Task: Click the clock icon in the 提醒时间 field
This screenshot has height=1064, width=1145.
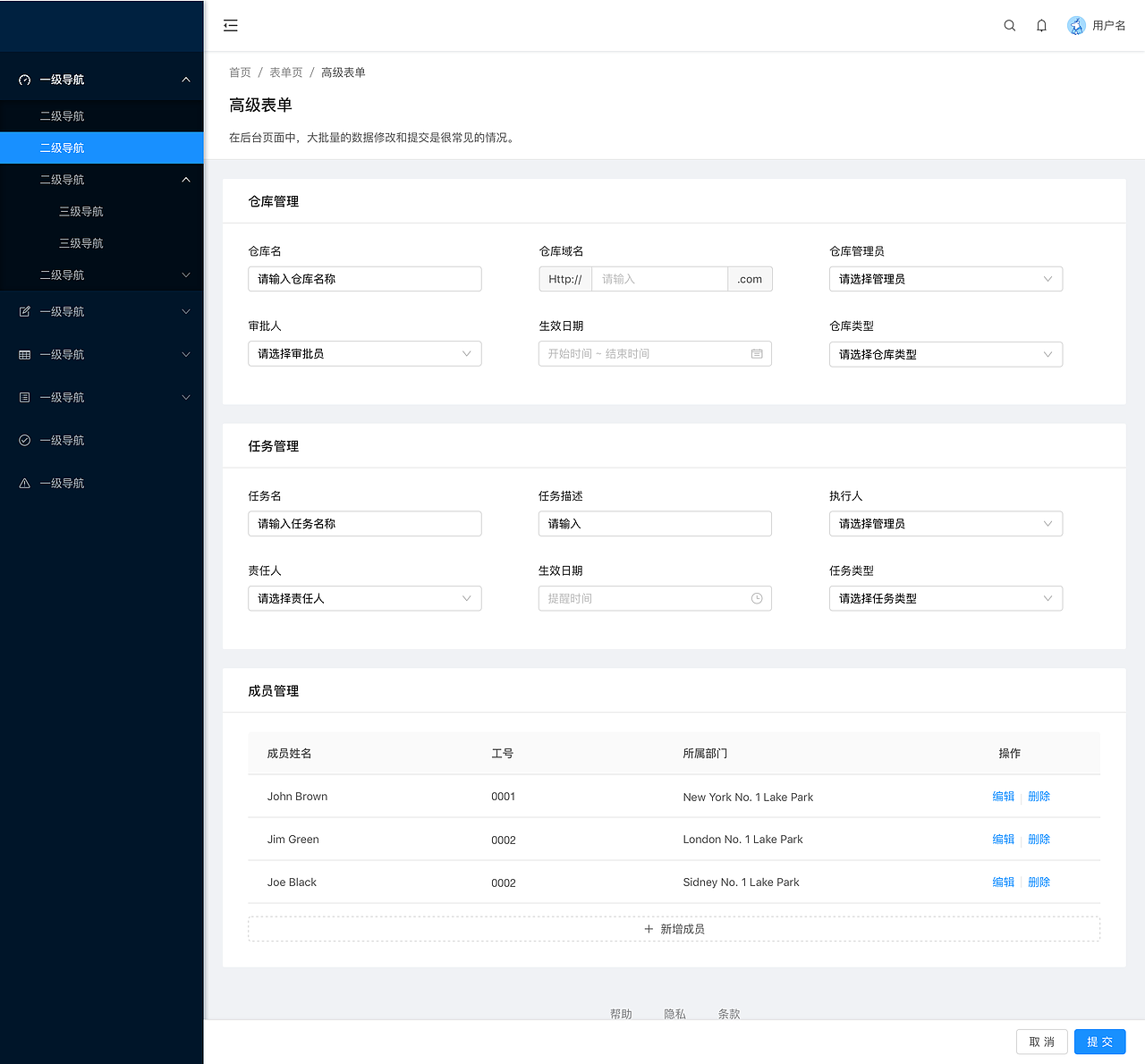Action: (x=757, y=599)
